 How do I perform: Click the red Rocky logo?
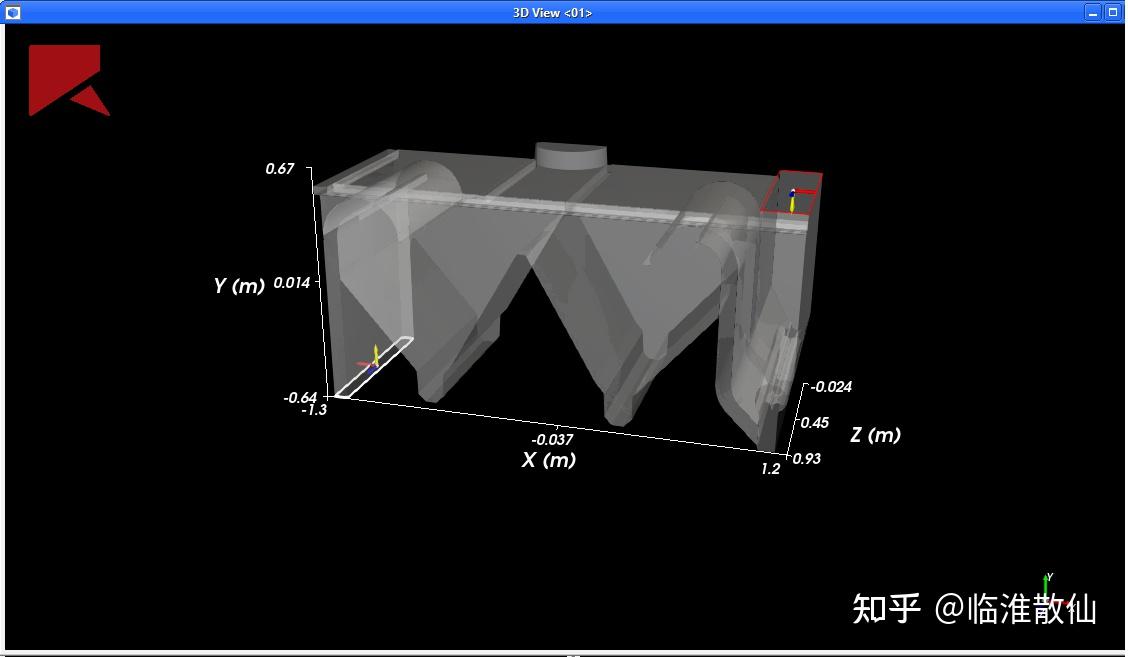click(69, 80)
